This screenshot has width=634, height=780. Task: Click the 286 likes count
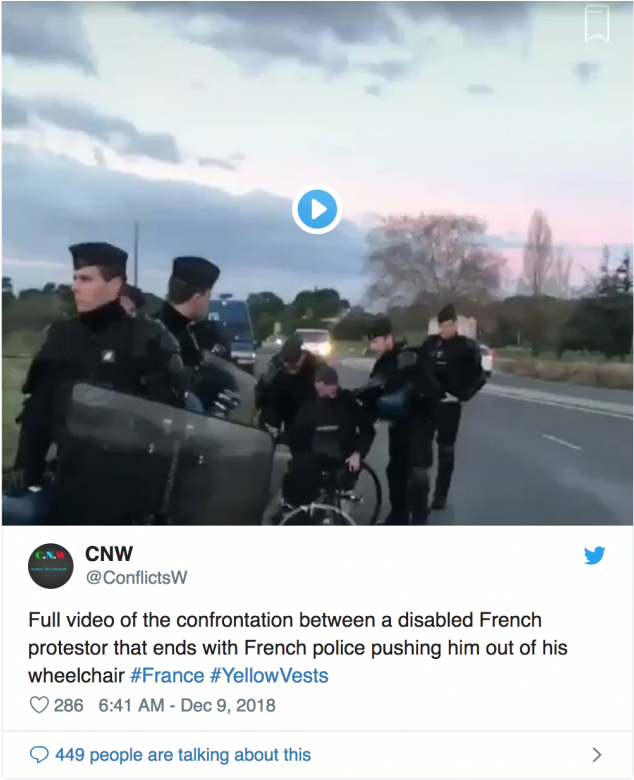point(68,705)
